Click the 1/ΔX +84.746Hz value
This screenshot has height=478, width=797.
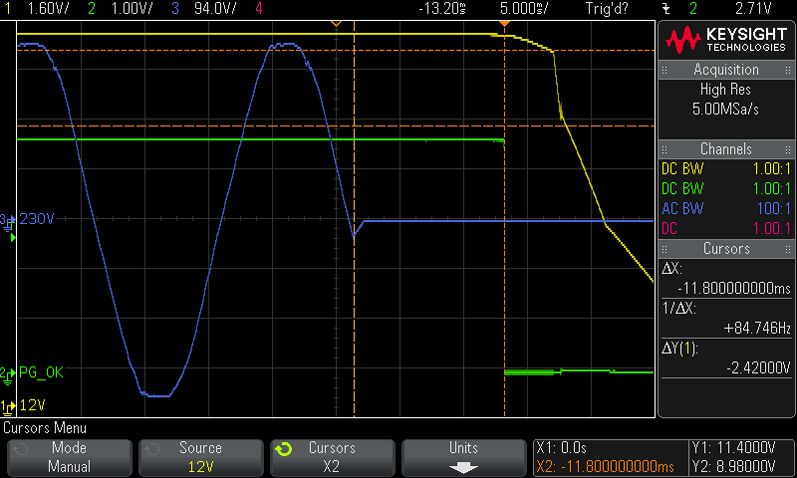click(757, 328)
